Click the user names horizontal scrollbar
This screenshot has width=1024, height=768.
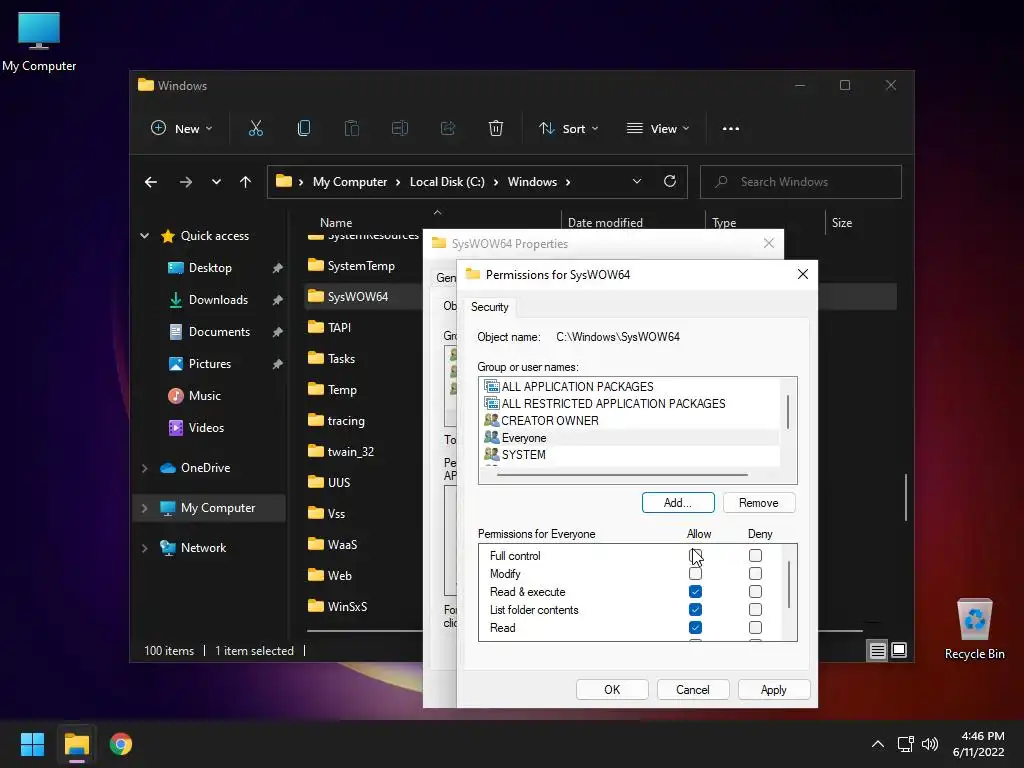622,475
